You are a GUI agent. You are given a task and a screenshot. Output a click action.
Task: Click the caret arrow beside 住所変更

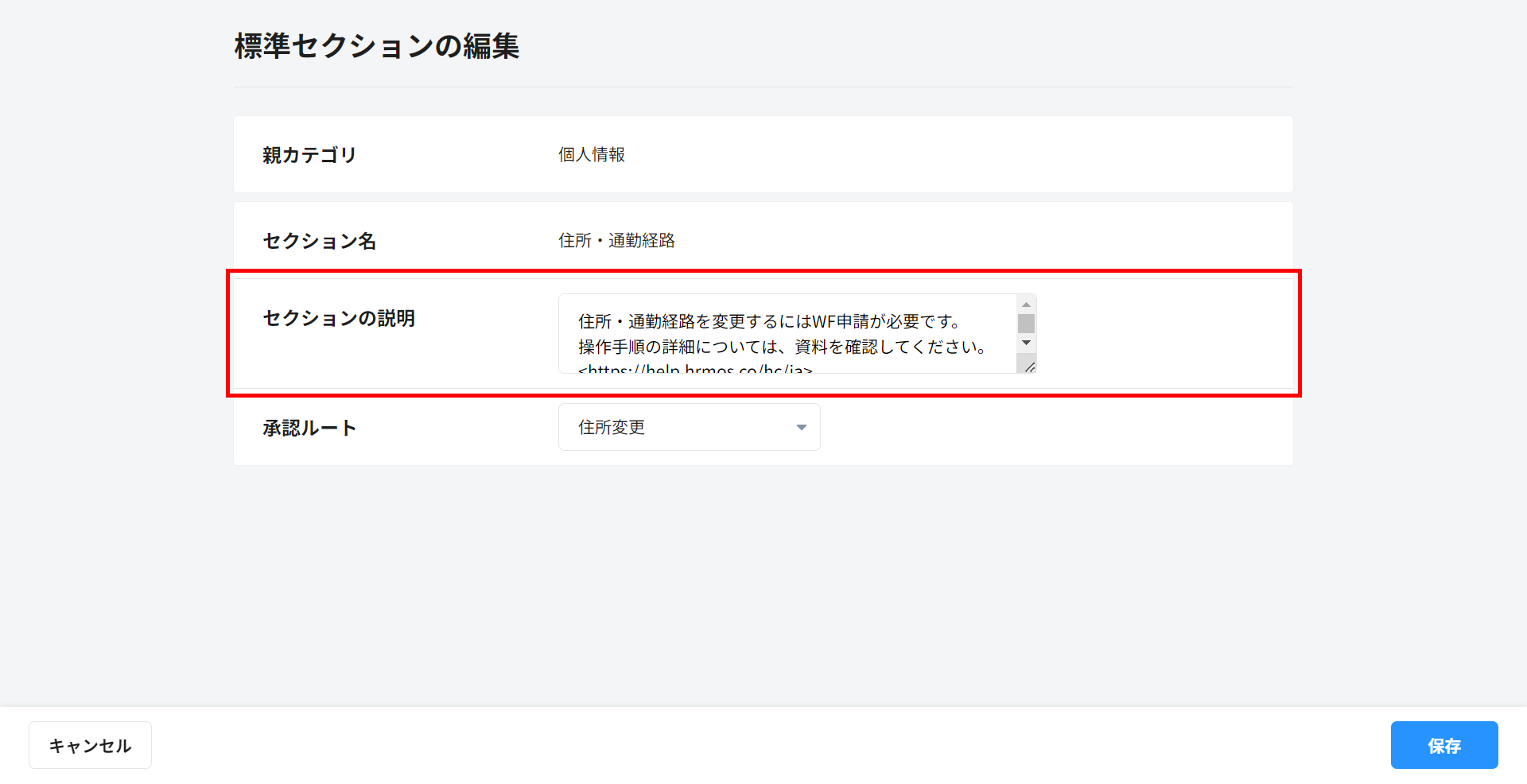click(801, 428)
